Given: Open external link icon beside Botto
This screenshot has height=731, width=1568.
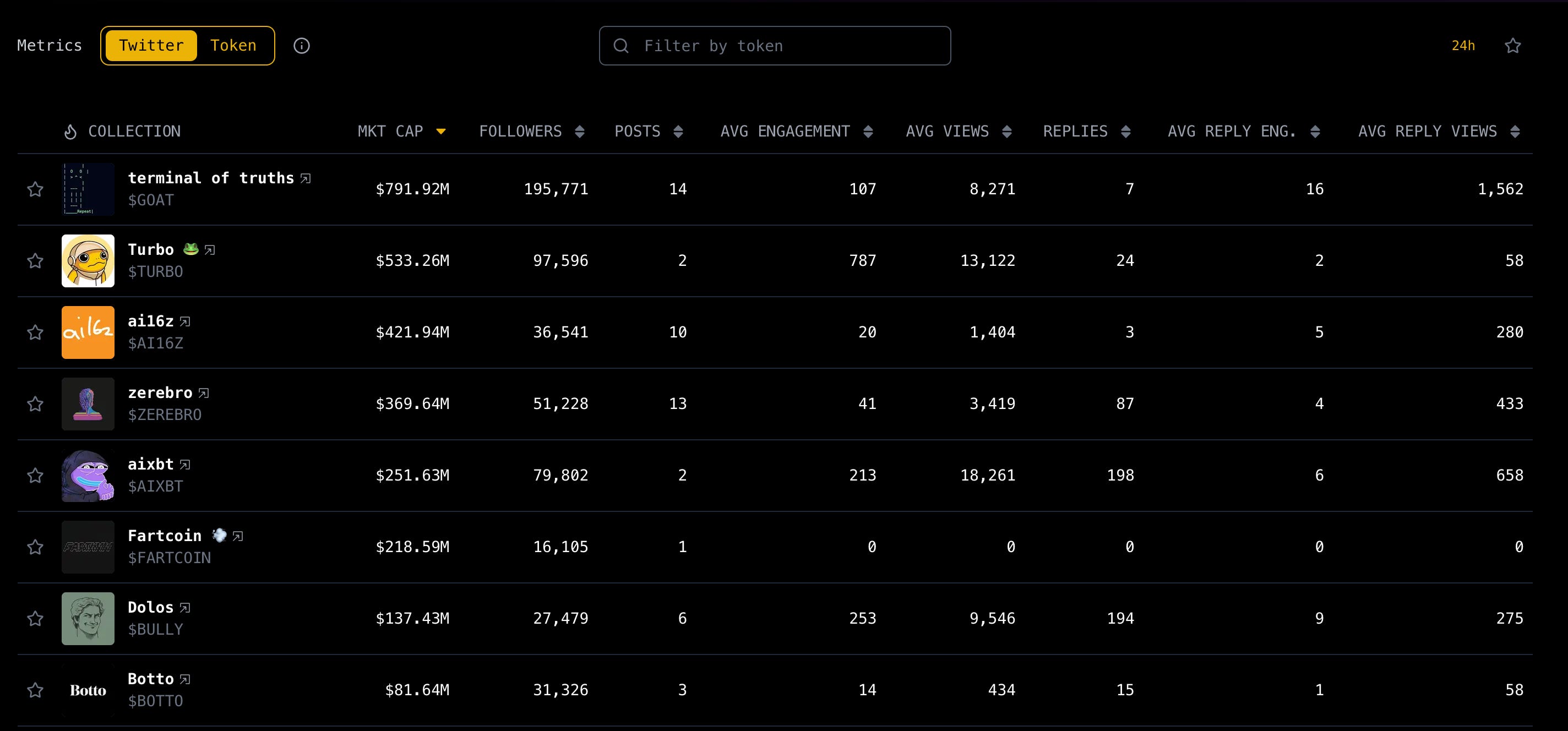Looking at the screenshot, I should coord(185,679).
